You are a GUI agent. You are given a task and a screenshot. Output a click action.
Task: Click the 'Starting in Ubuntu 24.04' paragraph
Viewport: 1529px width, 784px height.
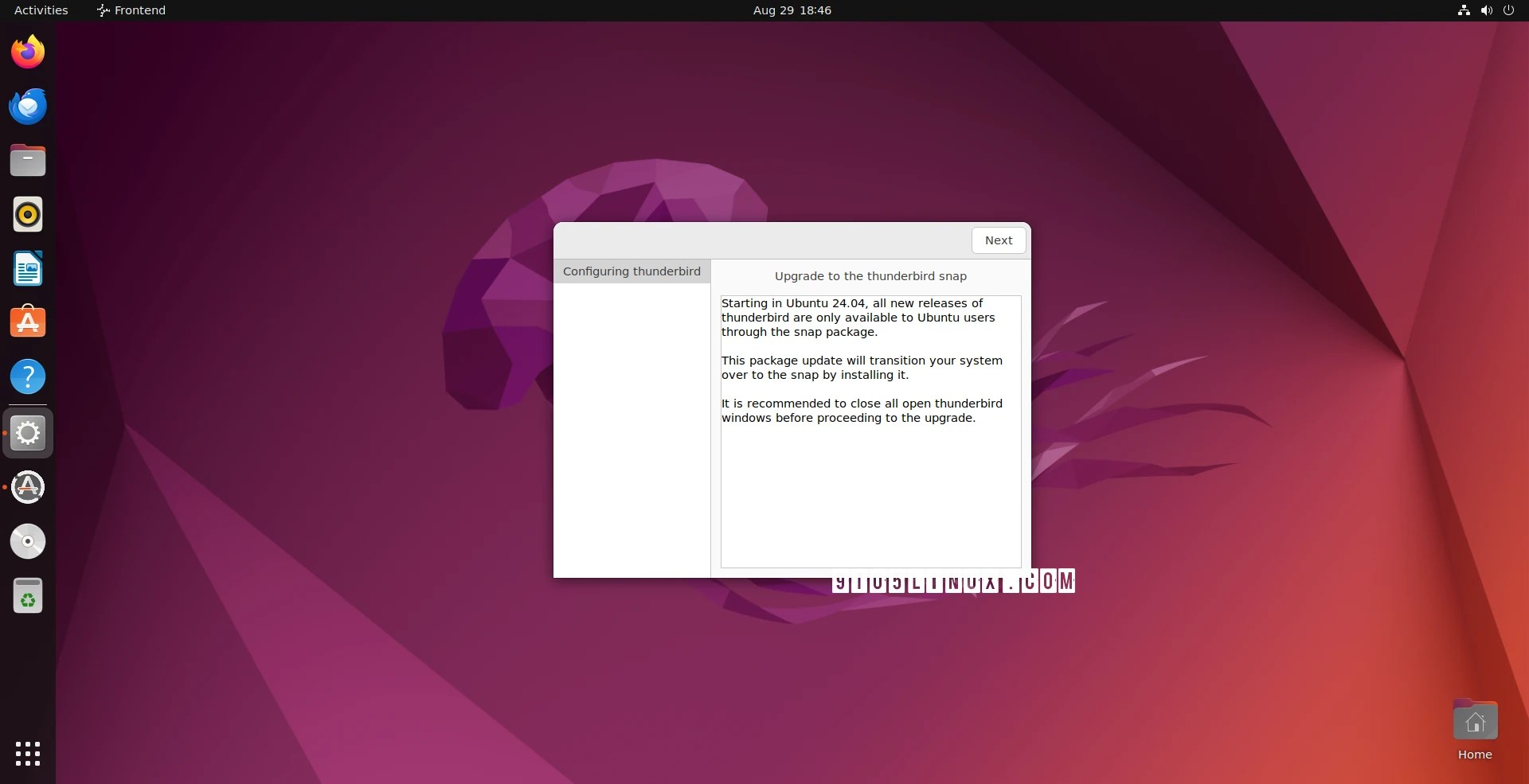(858, 318)
